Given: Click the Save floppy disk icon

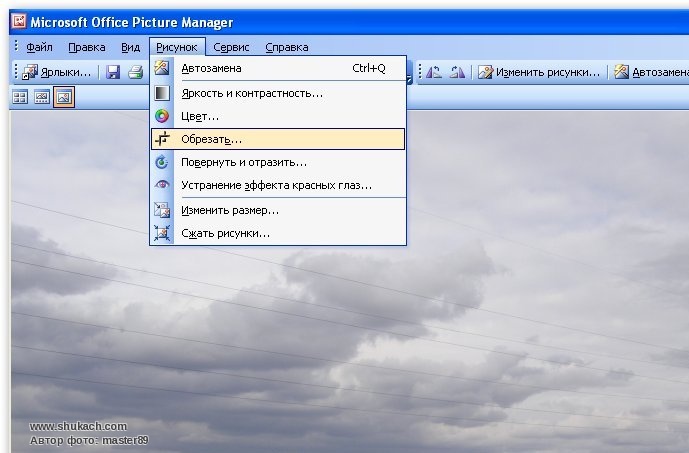Looking at the screenshot, I should (x=113, y=72).
